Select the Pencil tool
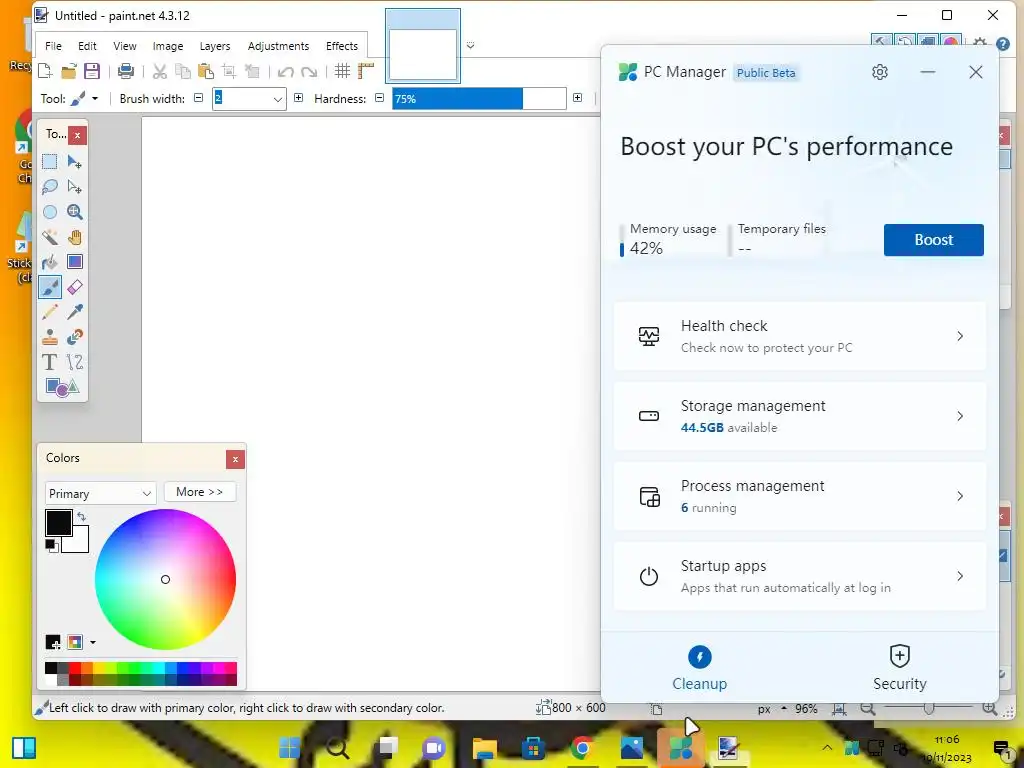1024x768 pixels. coord(50,312)
